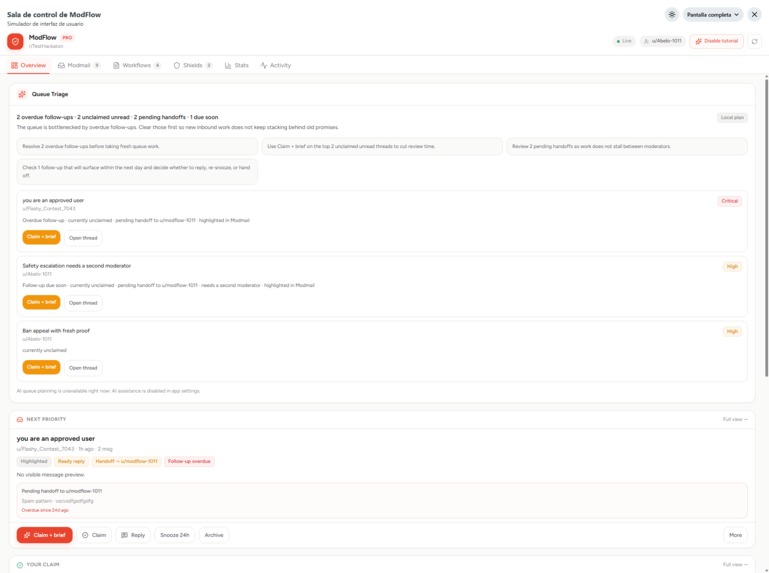Screen dimensions: 769x573
Task: Open the More actions menu
Action: (735, 535)
